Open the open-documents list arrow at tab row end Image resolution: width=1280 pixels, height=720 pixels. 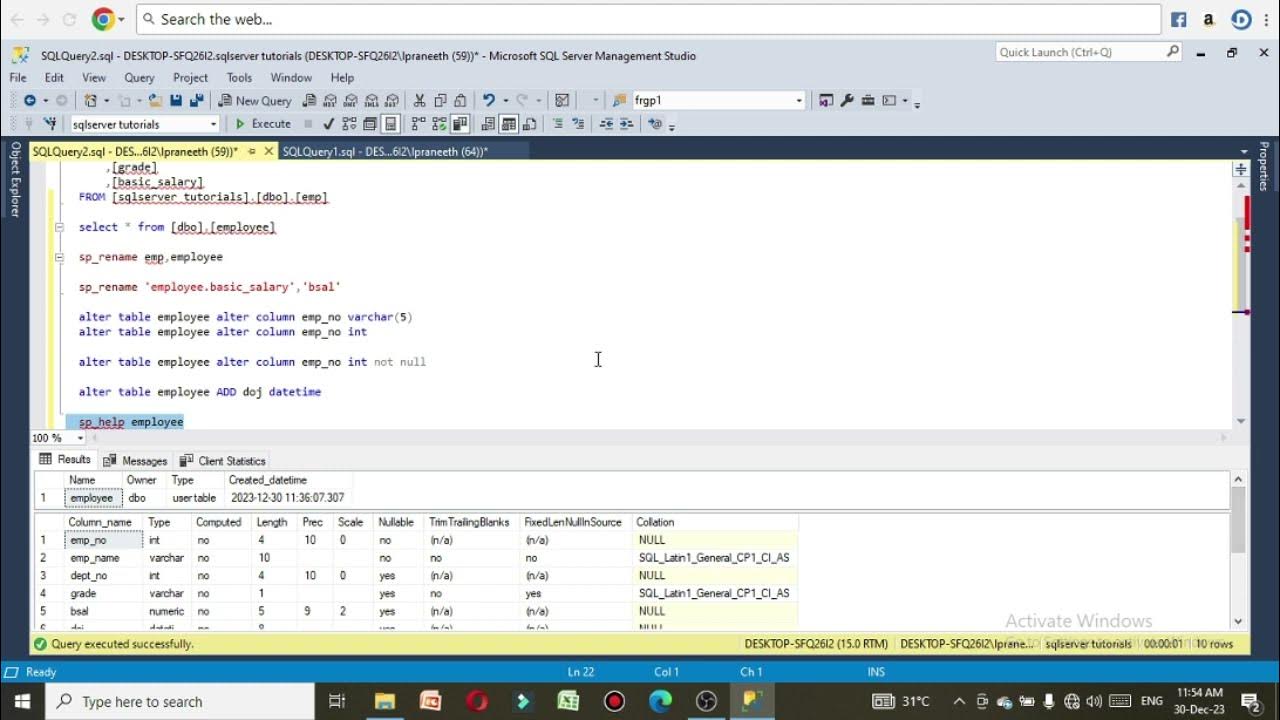coord(1244,152)
